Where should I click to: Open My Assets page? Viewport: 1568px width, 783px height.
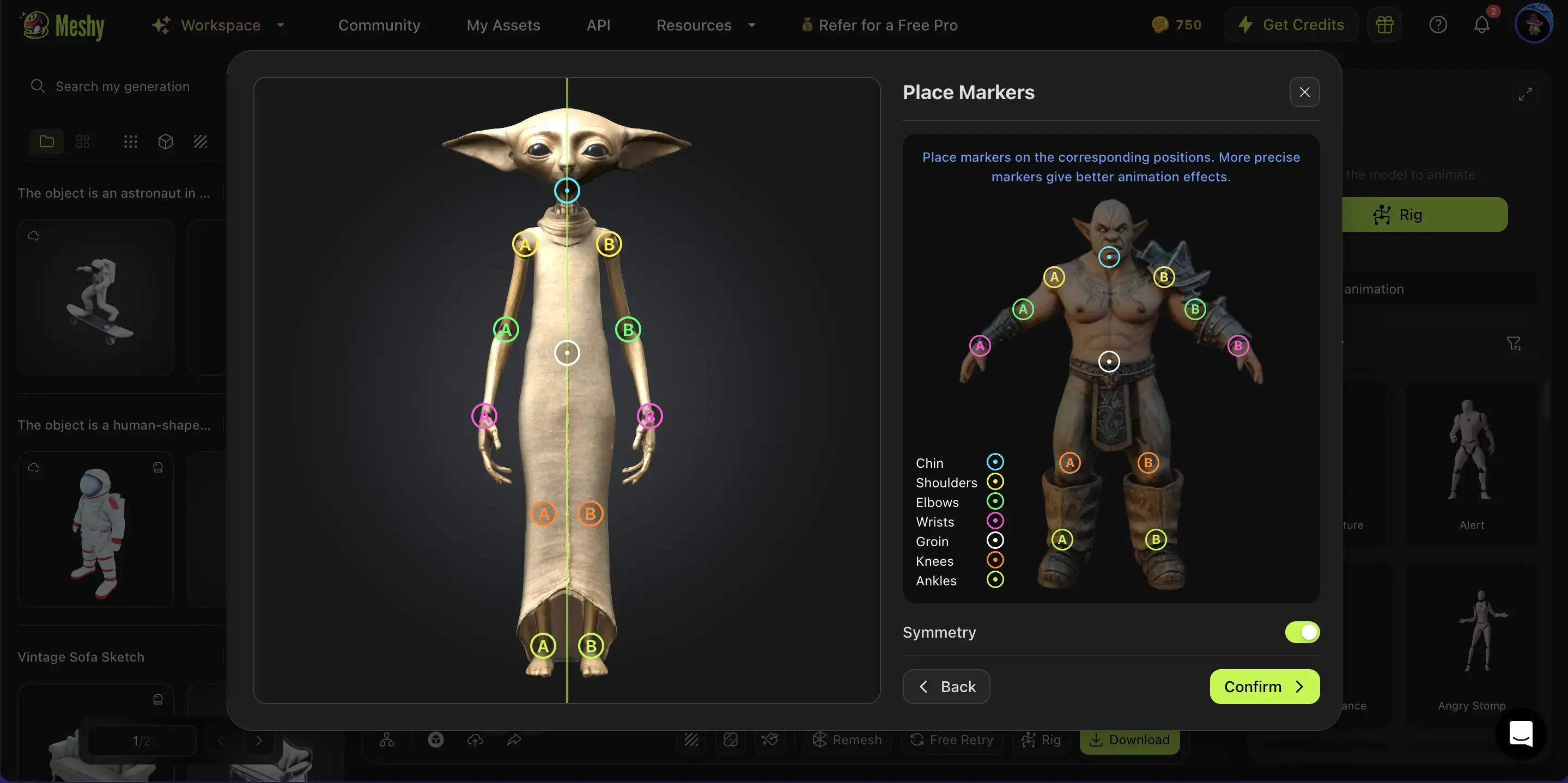(503, 25)
